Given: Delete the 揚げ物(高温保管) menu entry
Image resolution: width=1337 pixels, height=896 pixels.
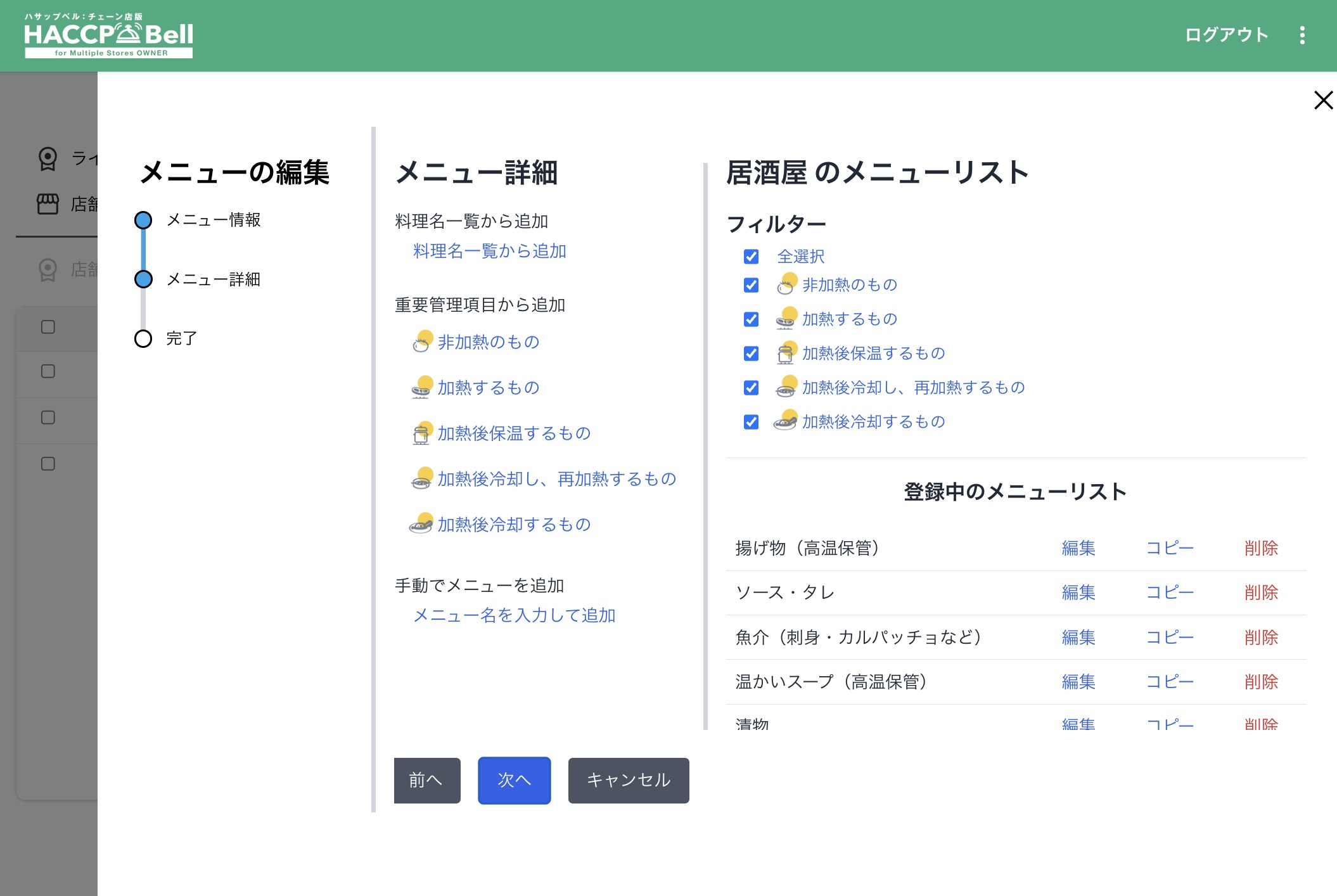Looking at the screenshot, I should [1260, 548].
